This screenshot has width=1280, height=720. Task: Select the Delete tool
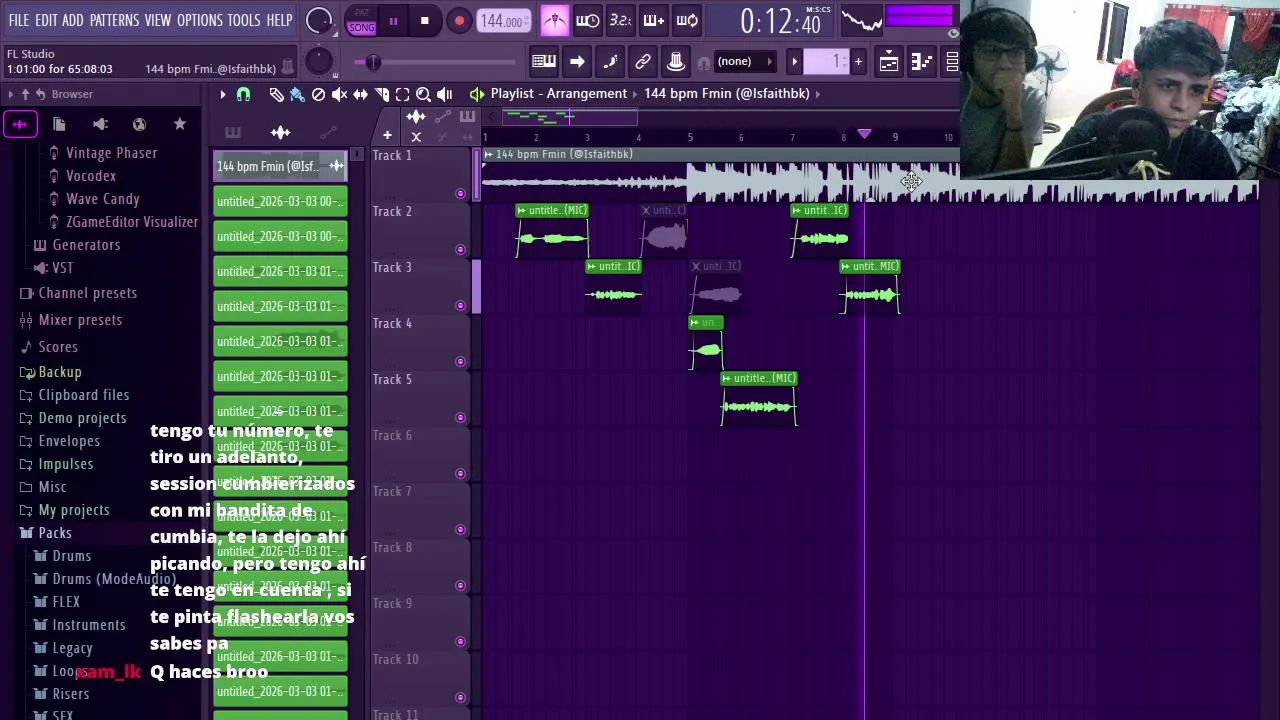click(318, 94)
